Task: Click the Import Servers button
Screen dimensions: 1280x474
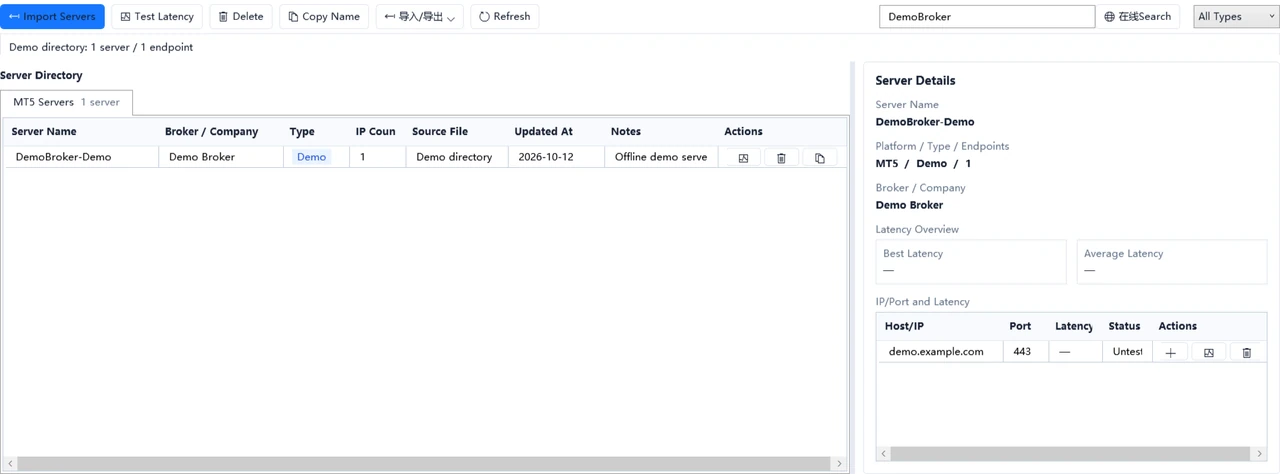Action: coord(52,16)
